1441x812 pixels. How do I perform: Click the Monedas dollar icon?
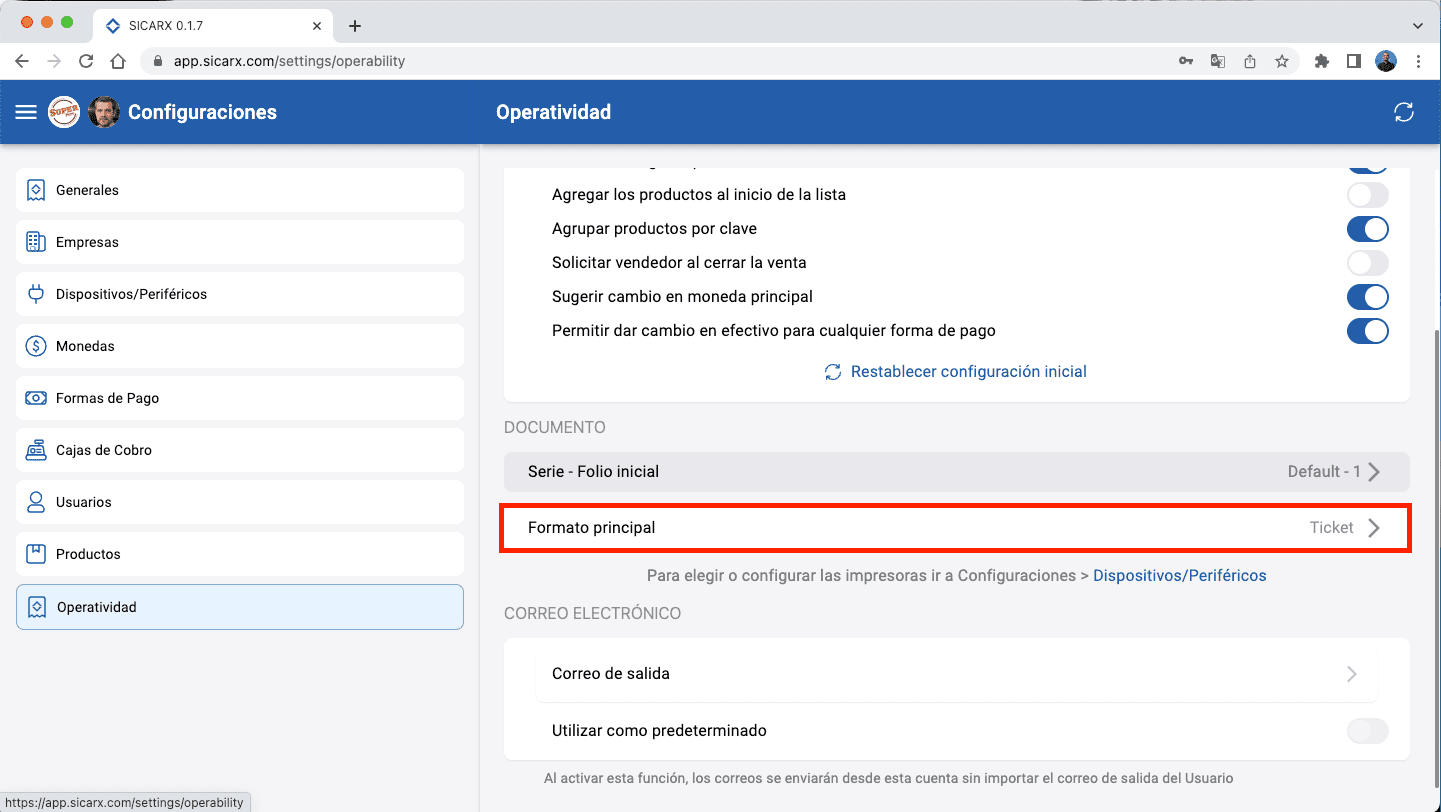click(x=36, y=346)
